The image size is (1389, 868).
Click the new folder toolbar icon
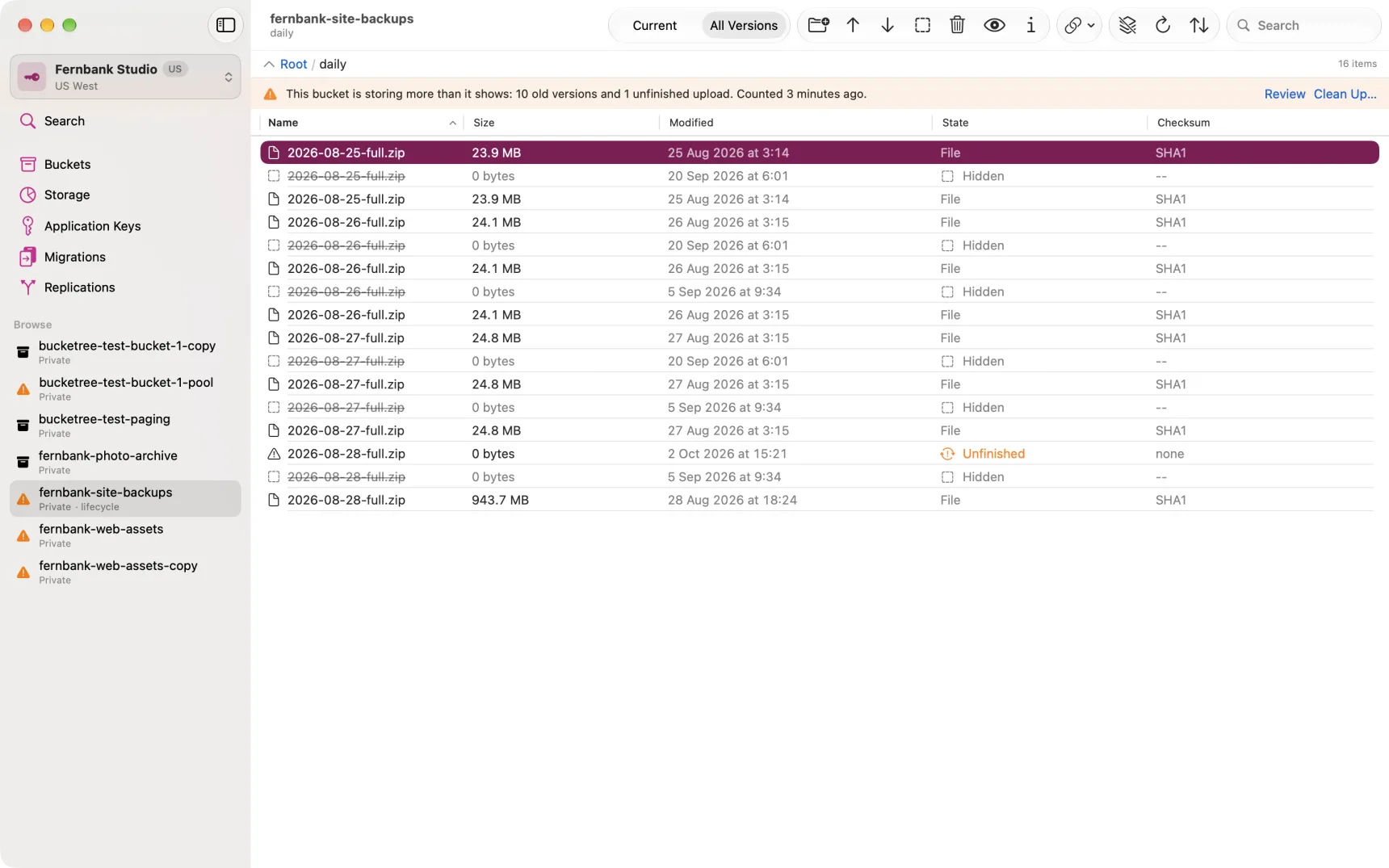tap(818, 25)
